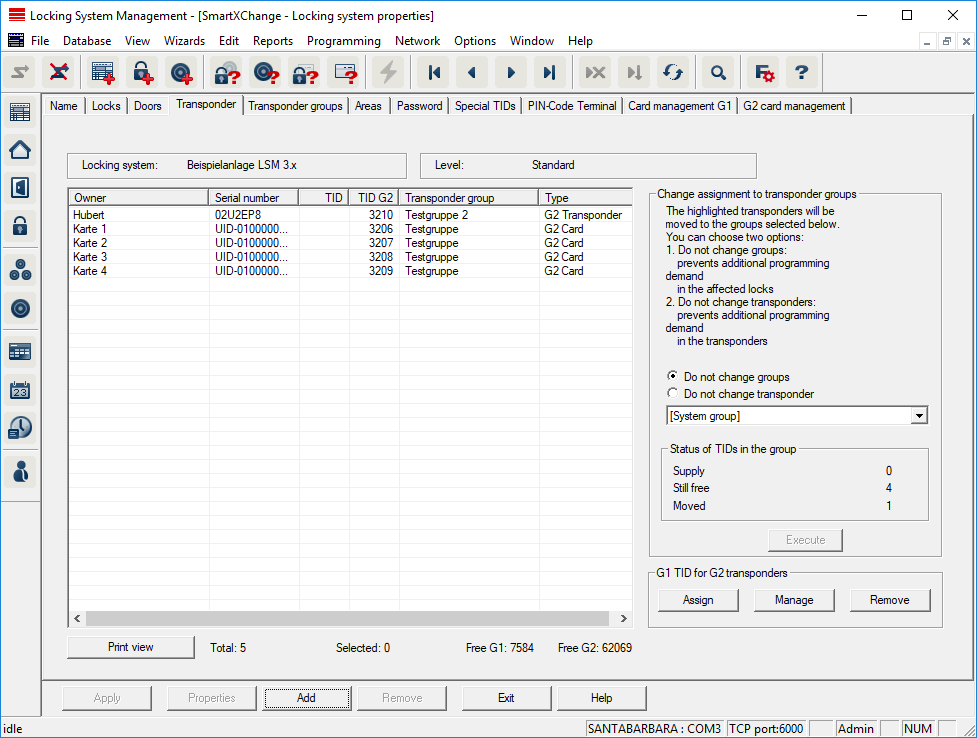This screenshot has width=977, height=738.
Task: Go to first record arrow icon
Action: click(x=434, y=72)
